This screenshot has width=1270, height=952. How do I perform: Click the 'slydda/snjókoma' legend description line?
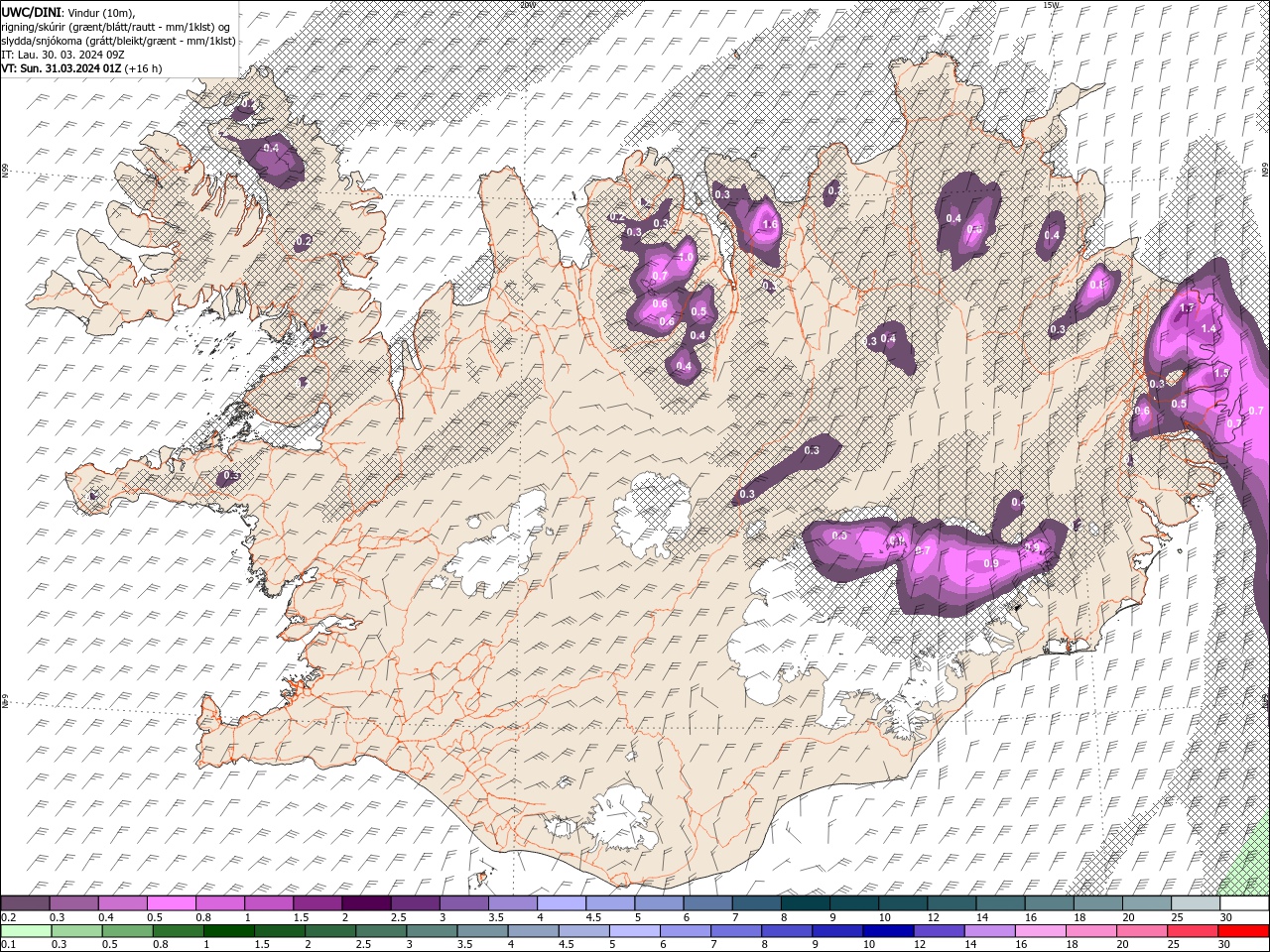(x=118, y=41)
